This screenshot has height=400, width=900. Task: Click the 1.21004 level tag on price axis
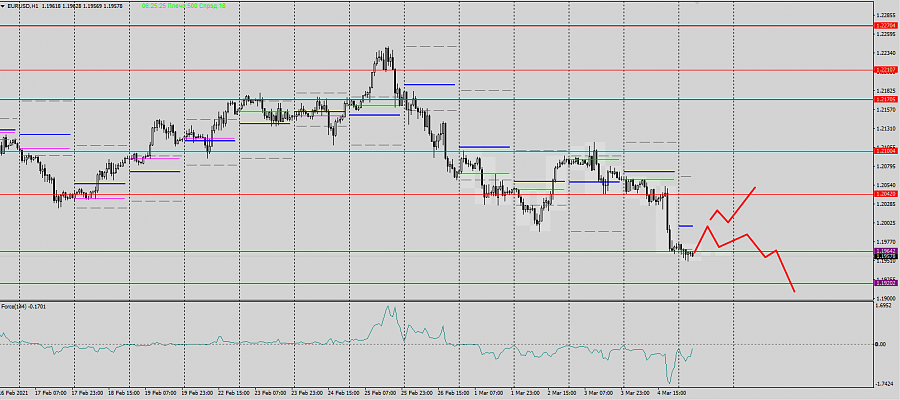885,151
